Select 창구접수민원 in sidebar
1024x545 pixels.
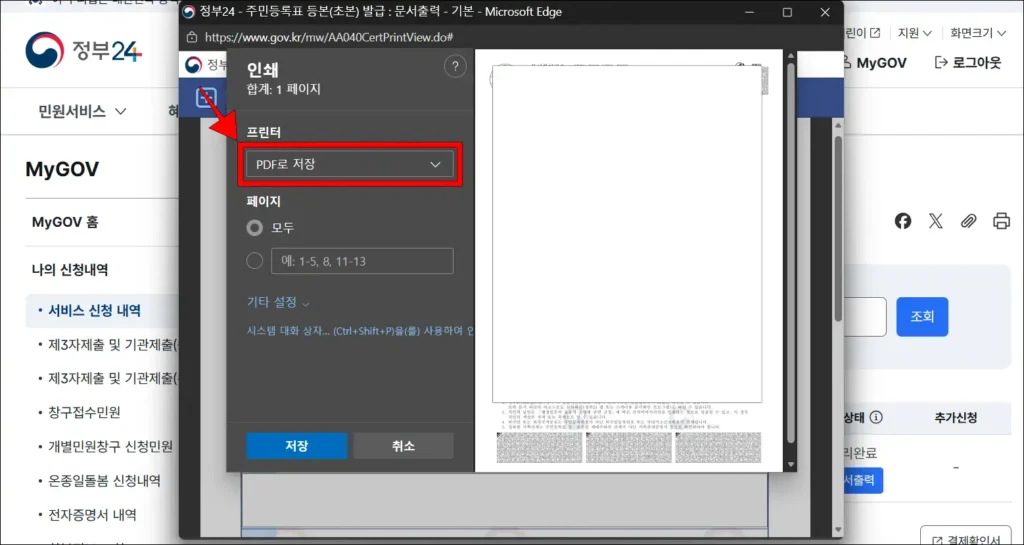coord(84,413)
